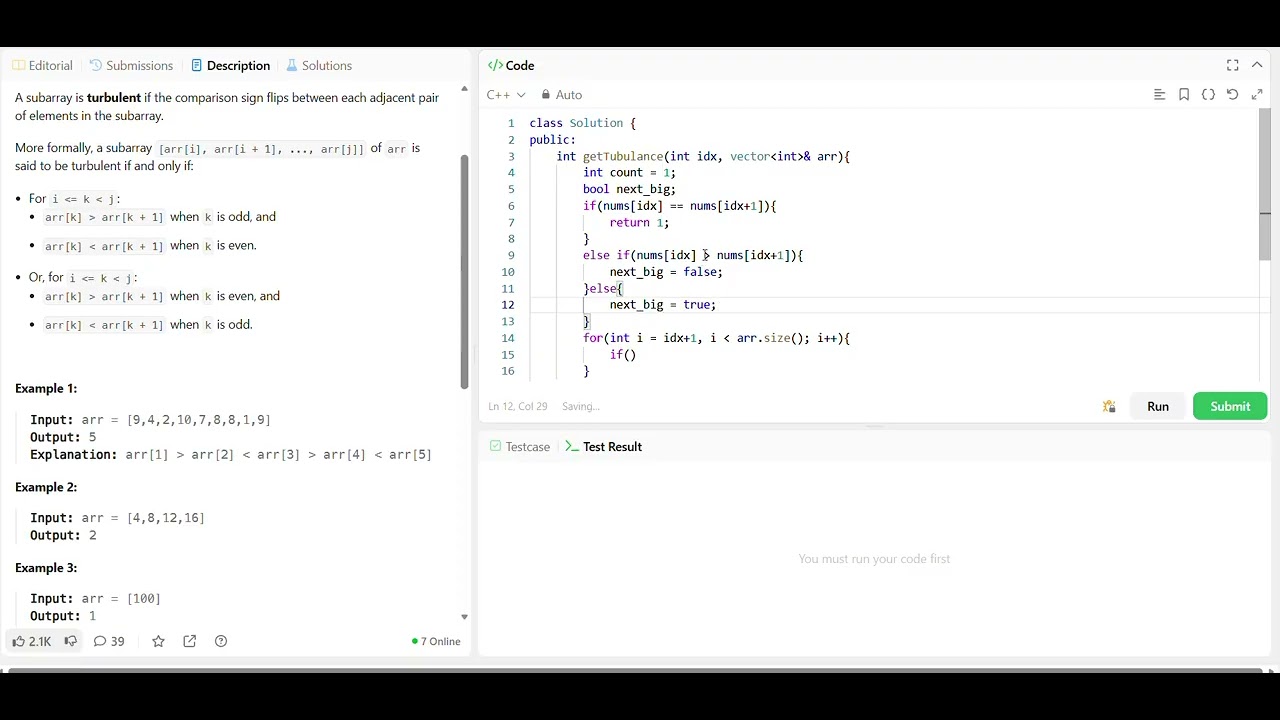
Task: Click the description panel scrollbar
Action: point(464,272)
